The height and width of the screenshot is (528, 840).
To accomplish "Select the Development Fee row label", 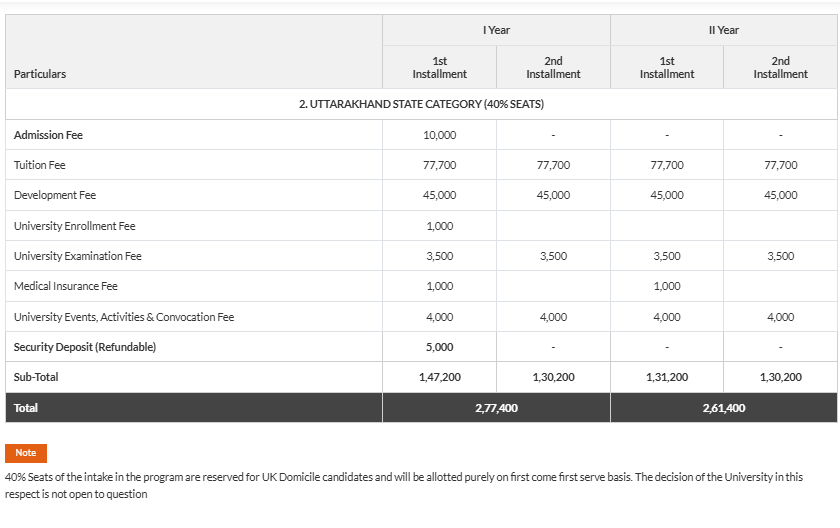I will (55, 195).
